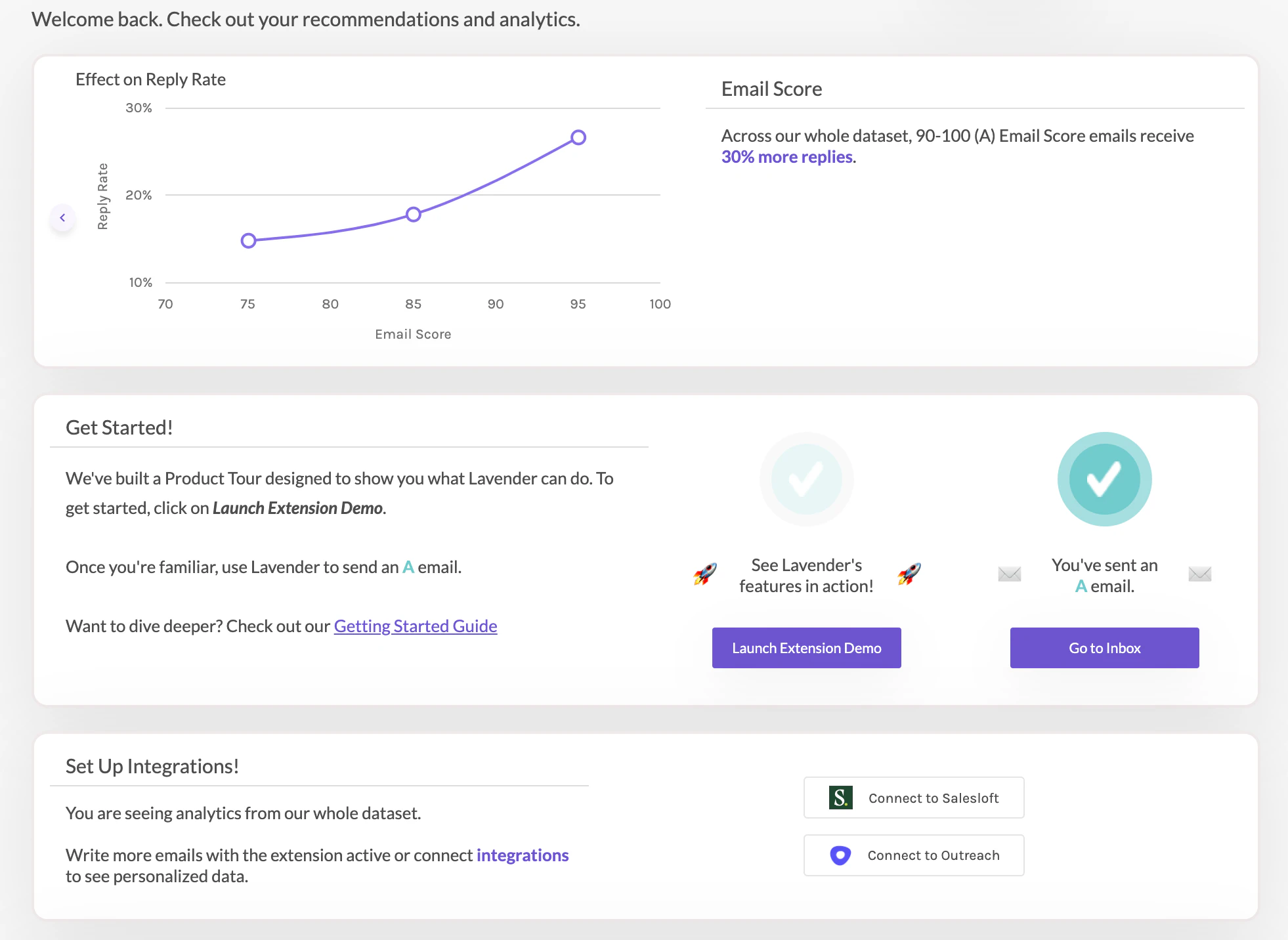Expand the Get Started section header
This screenshot has height=940, width=1288.
tap(119, 427)
